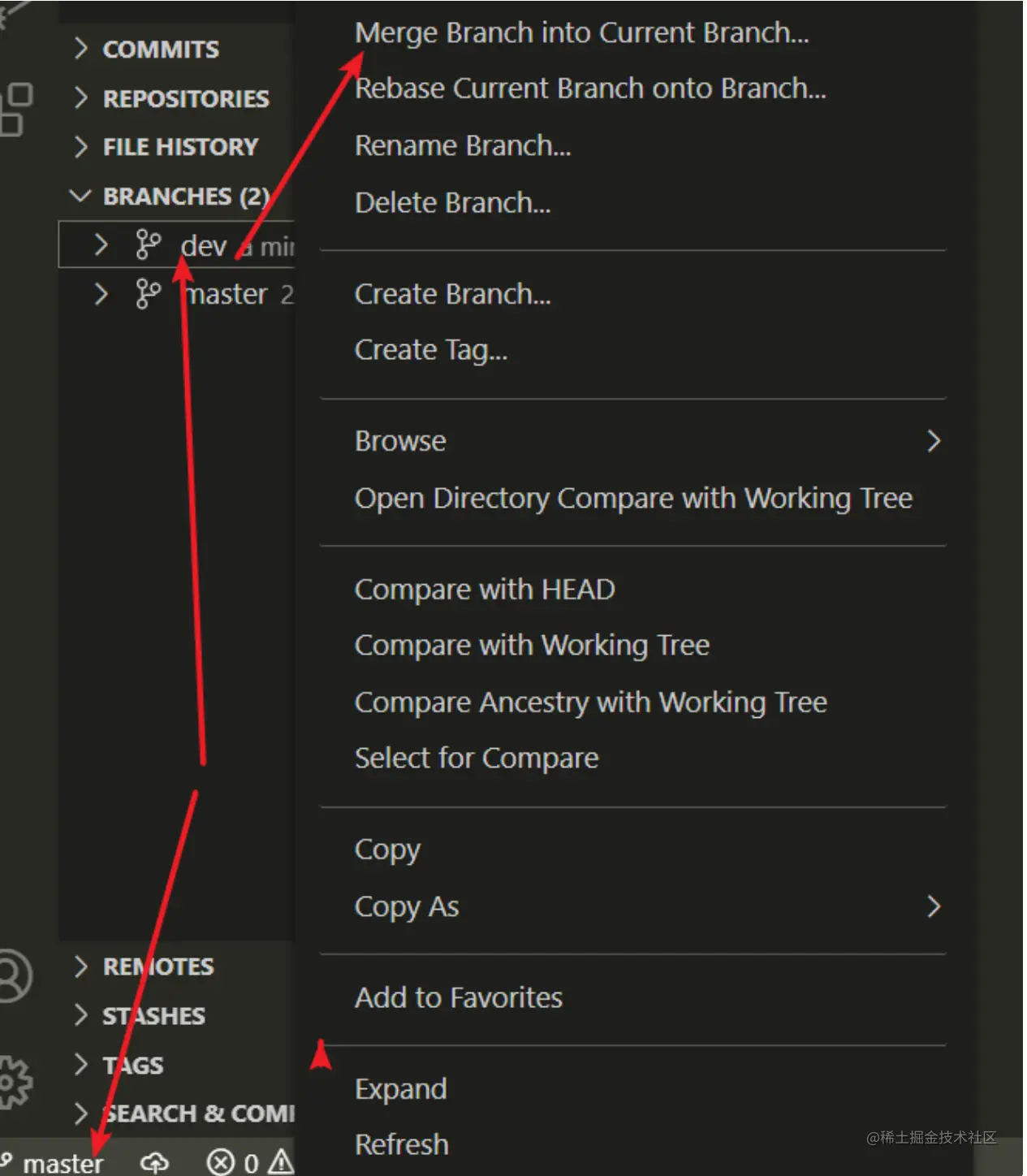Viewport: 1027px width, 1176px height.
Task: Expand the STASHES section
Action: [x=81, y=1015]
